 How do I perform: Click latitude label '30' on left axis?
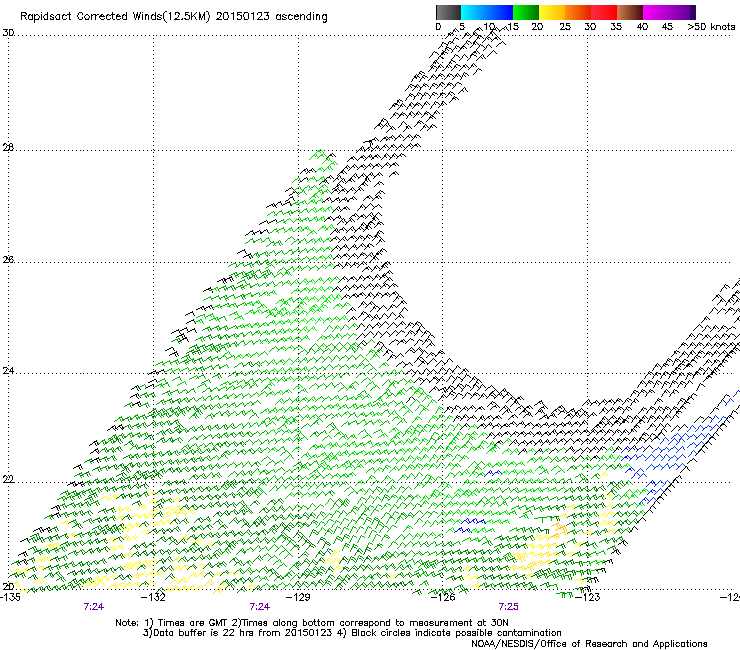point(8,33)
